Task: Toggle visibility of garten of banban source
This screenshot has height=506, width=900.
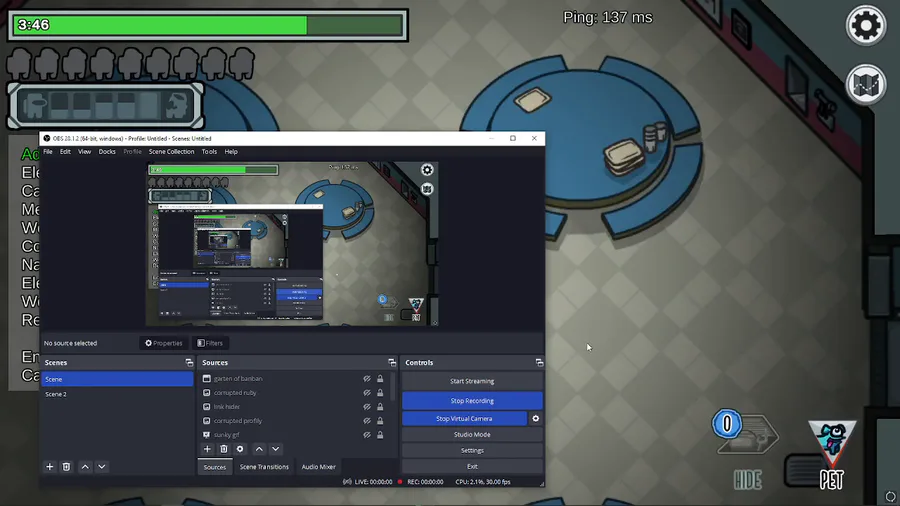Action: point(367,379)
